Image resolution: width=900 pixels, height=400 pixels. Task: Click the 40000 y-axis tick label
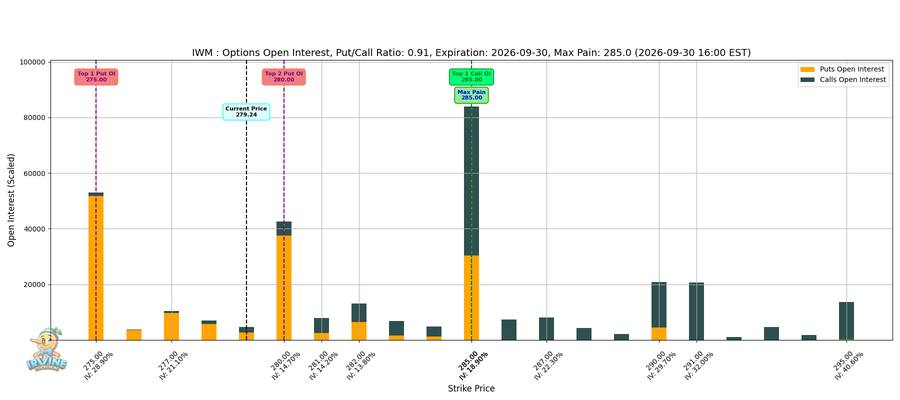tap(35, 229)
